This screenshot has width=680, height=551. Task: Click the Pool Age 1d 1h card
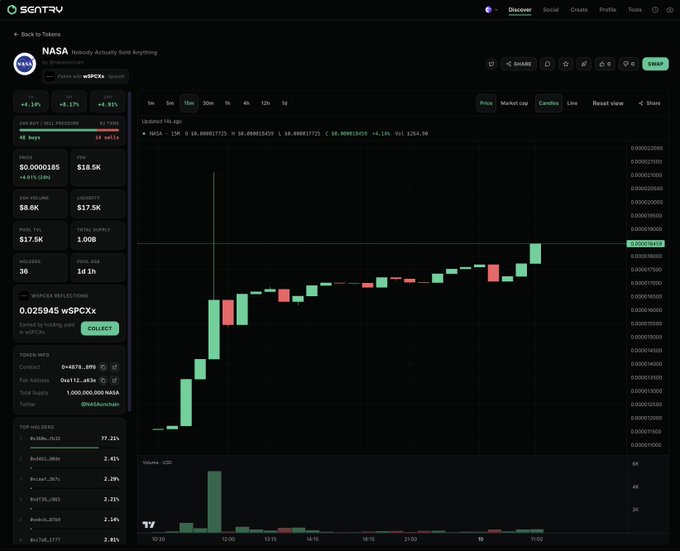coord(98,267)
